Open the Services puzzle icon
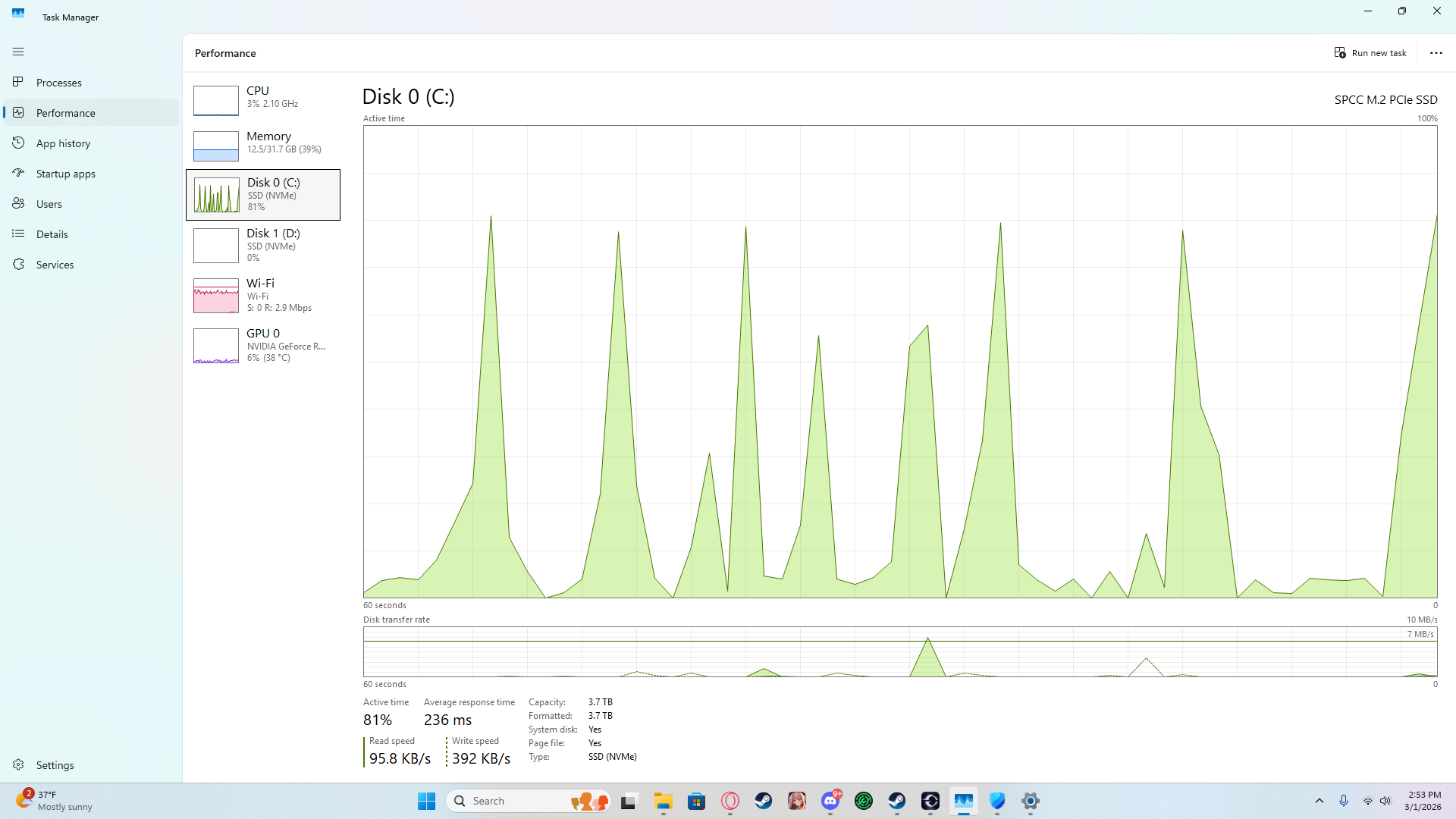 [18, 264]
